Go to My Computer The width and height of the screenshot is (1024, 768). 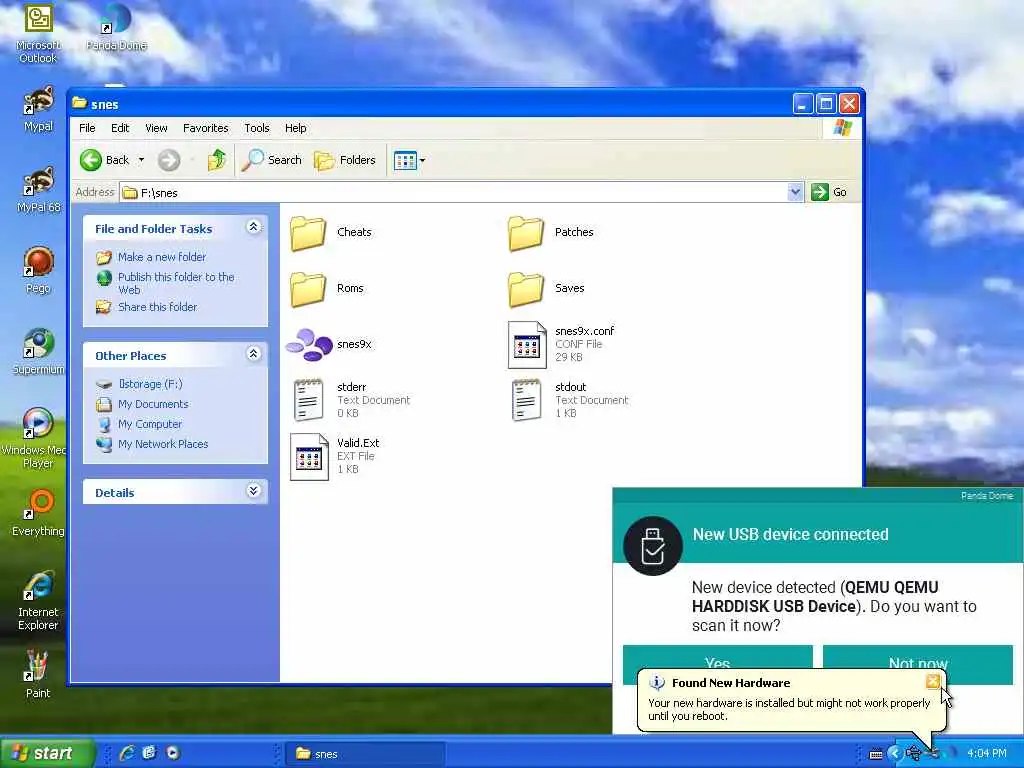(x=150, y=424)
